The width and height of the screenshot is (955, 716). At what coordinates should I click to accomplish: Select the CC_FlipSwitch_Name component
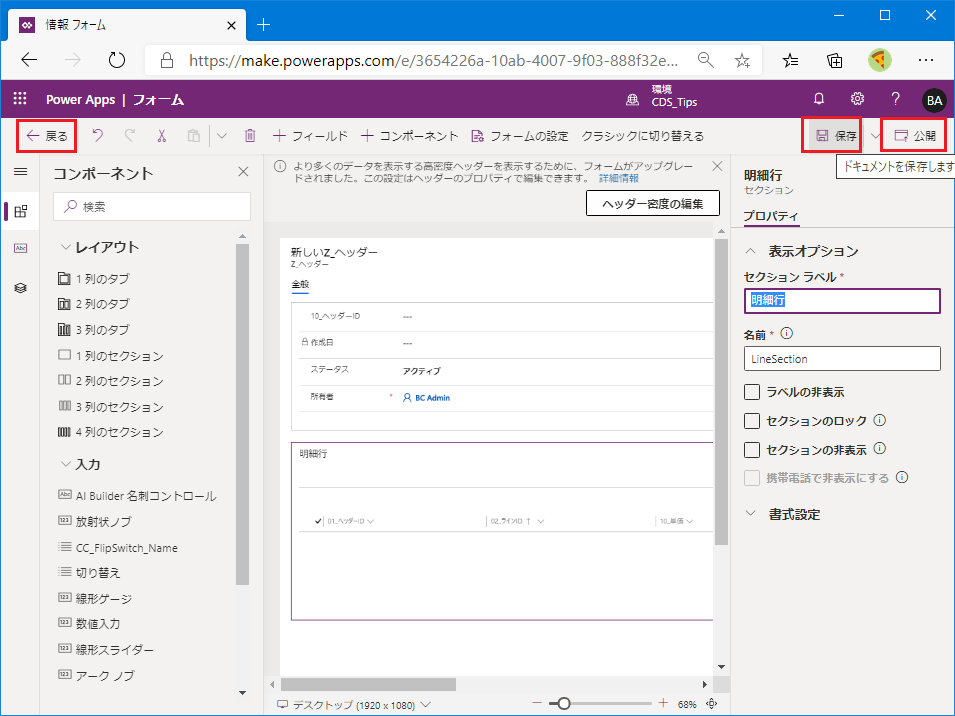coord(118,547)
